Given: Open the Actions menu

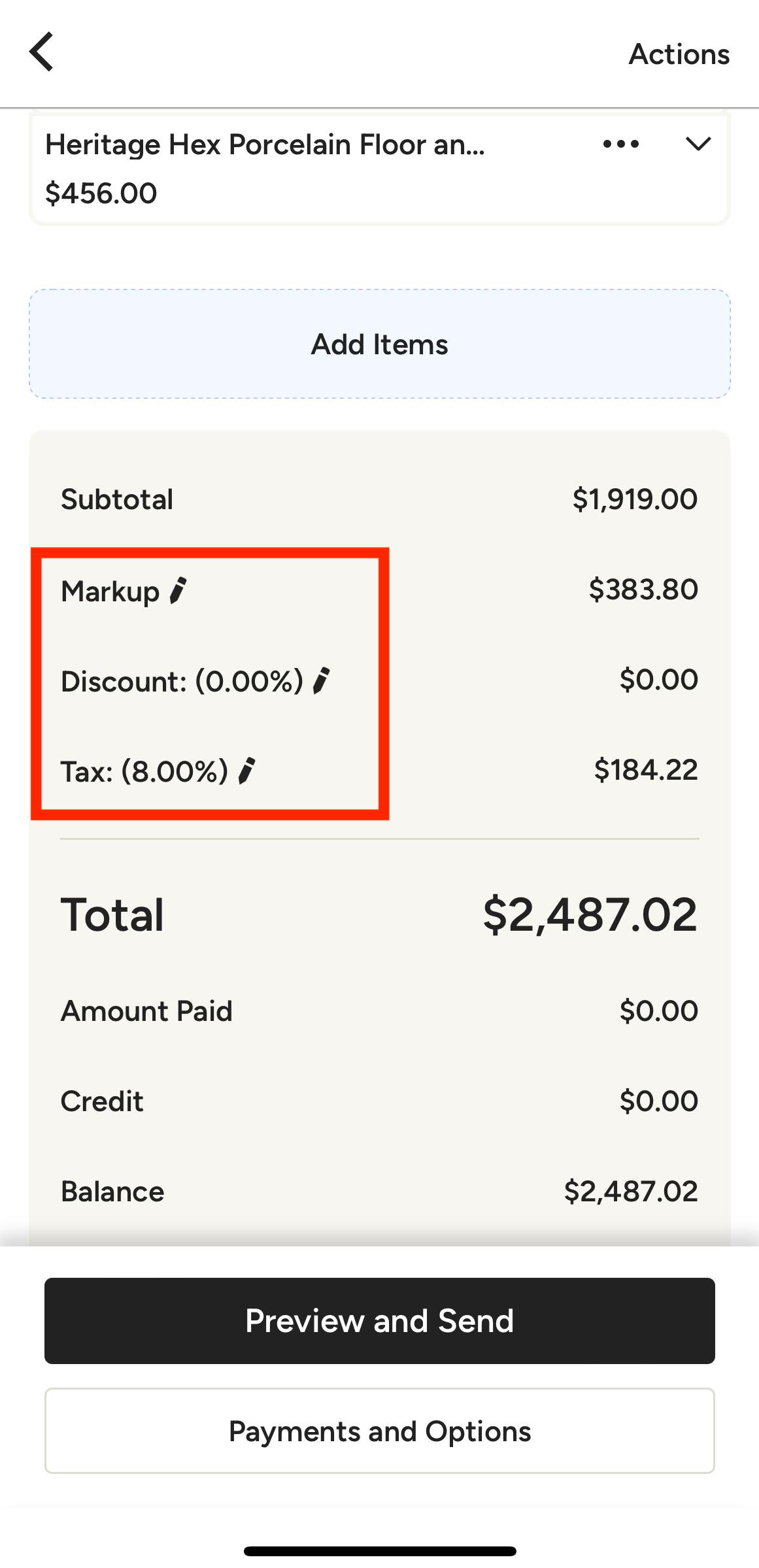Looking at the screenshot, I should [679, 54].
